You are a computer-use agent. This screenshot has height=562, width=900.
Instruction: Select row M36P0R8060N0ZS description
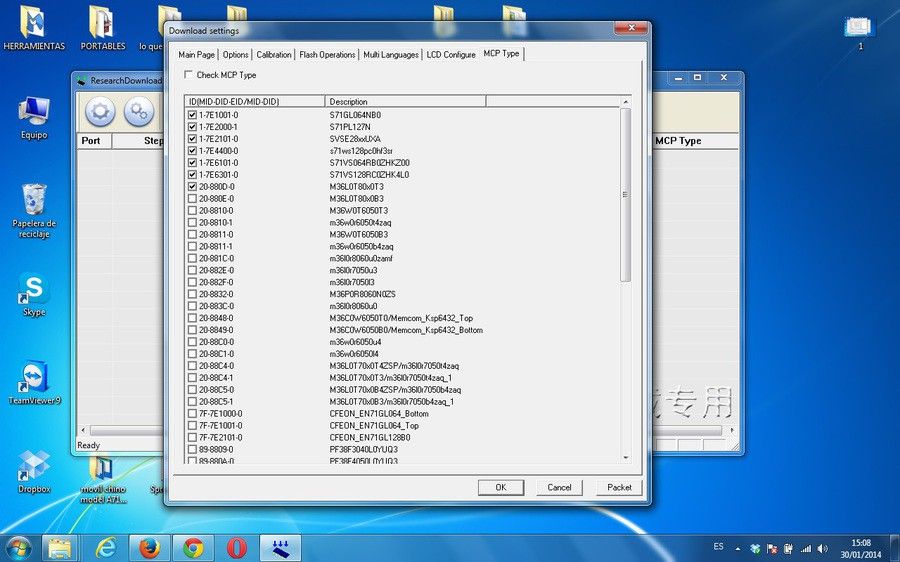click(362, 294)
